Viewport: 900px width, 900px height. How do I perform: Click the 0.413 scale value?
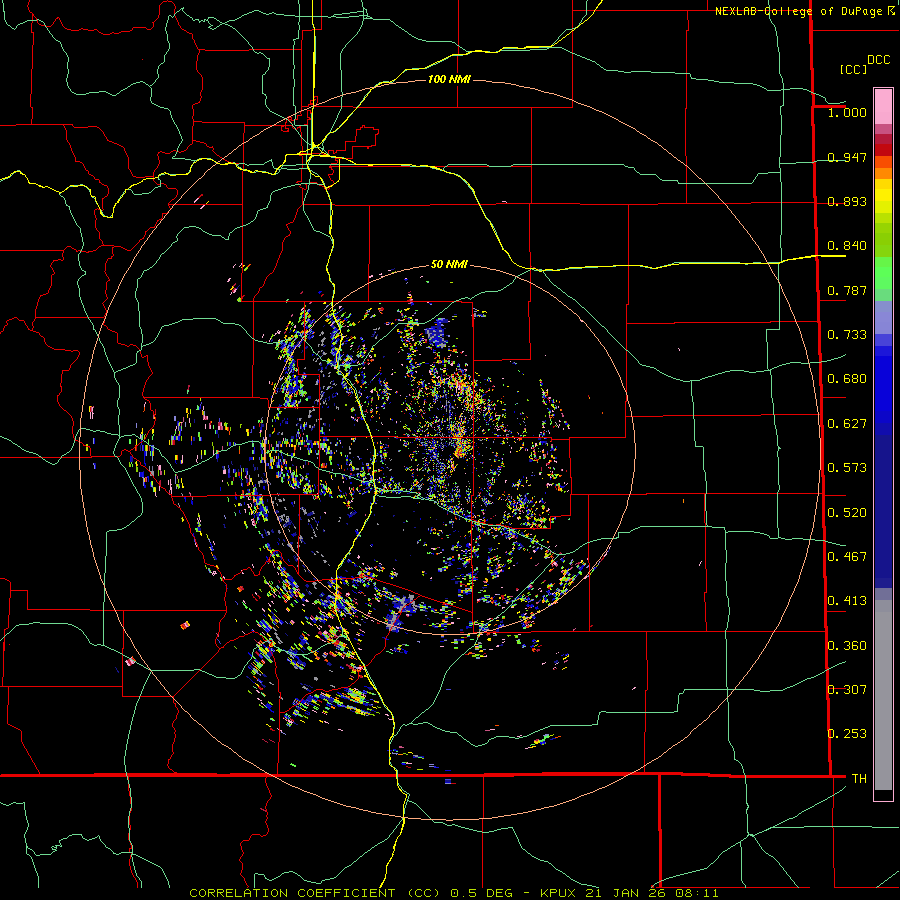pyautogui.click(x=847, y=601)
